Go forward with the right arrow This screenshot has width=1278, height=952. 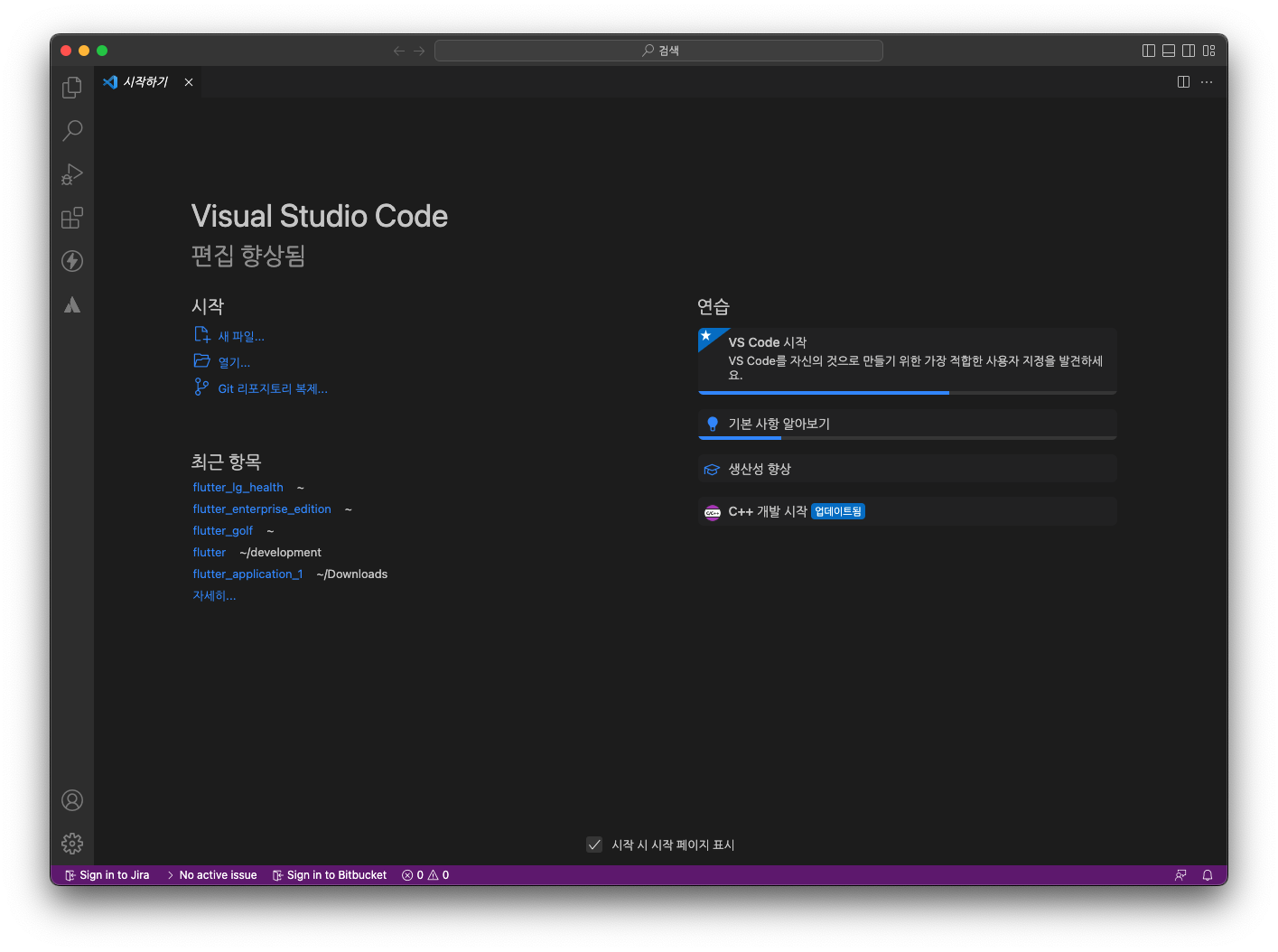419,51
